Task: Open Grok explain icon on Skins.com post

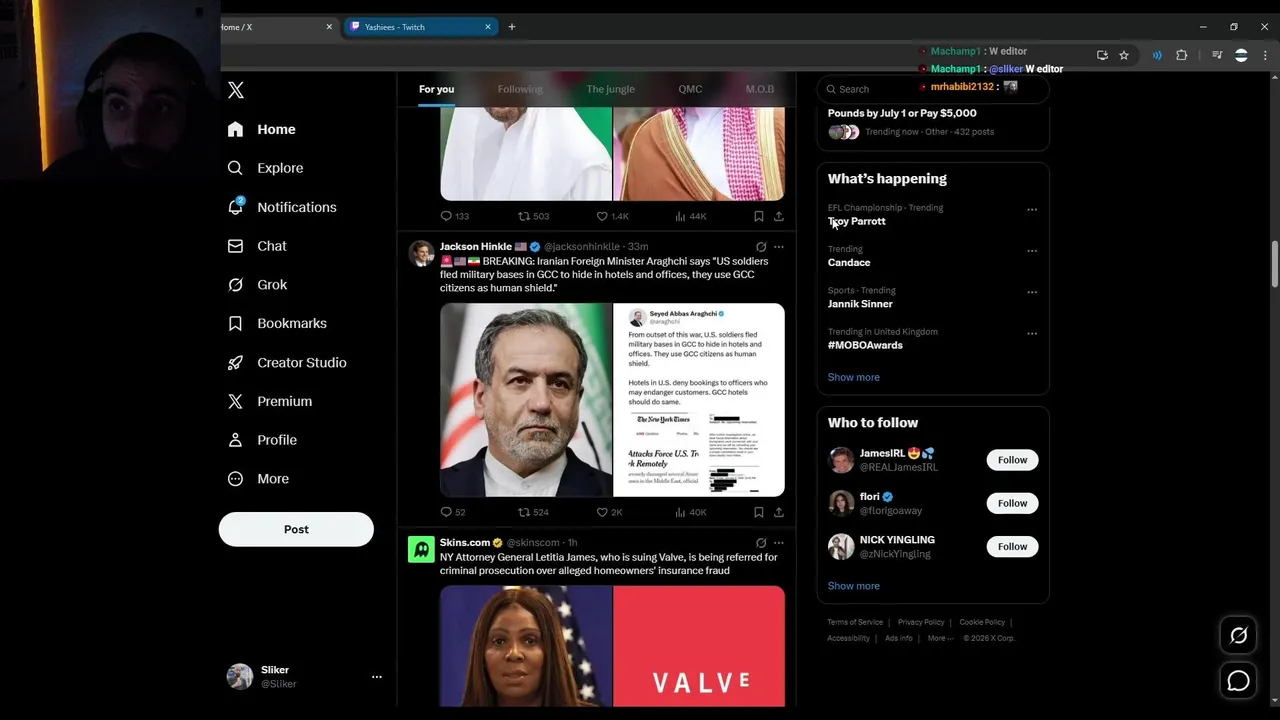Action: tap(761, 543)
